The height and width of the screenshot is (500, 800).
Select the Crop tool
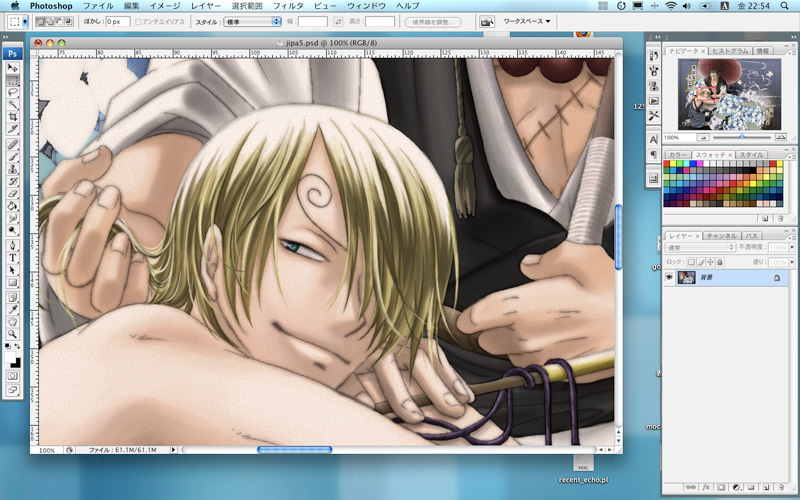click(12, 117)
